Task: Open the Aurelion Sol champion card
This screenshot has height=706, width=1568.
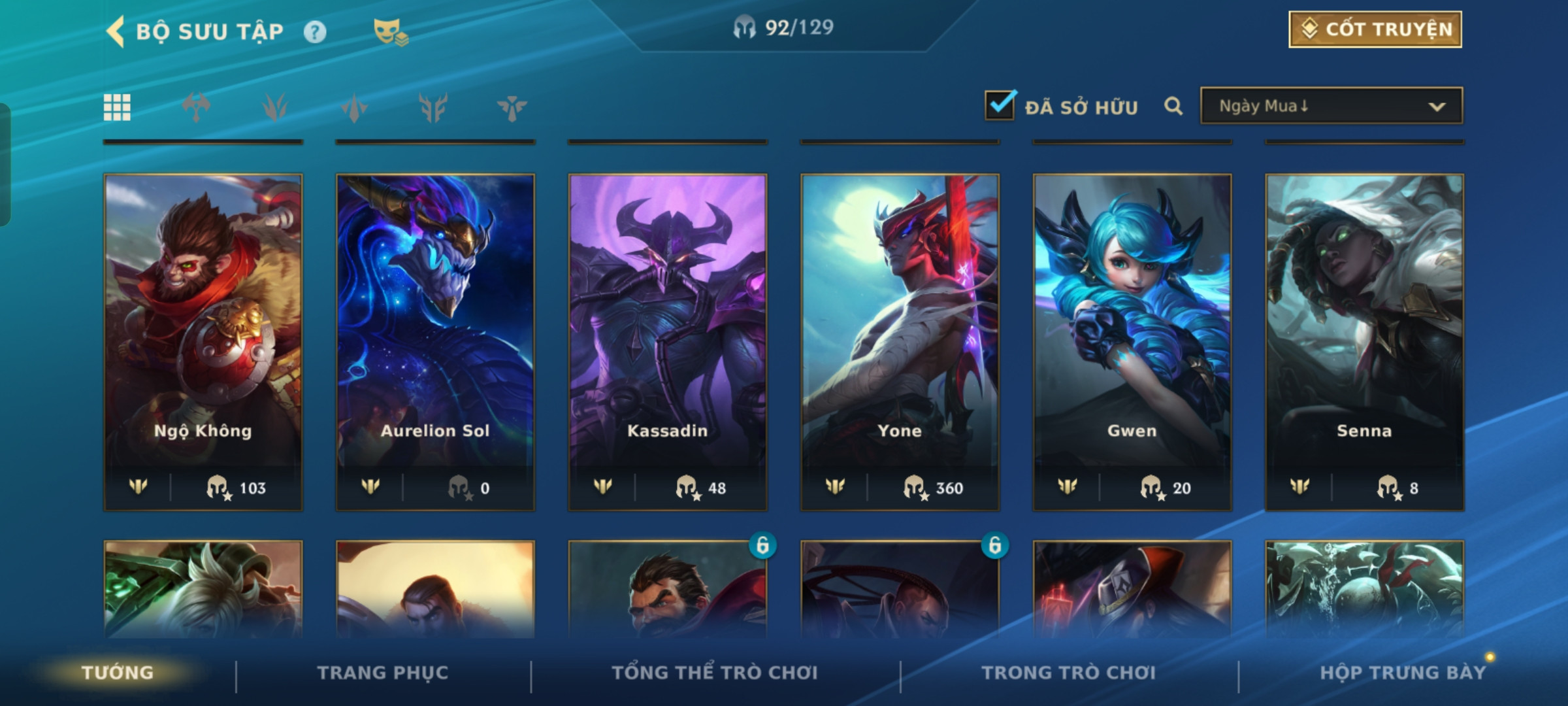Action: [435, 342]
